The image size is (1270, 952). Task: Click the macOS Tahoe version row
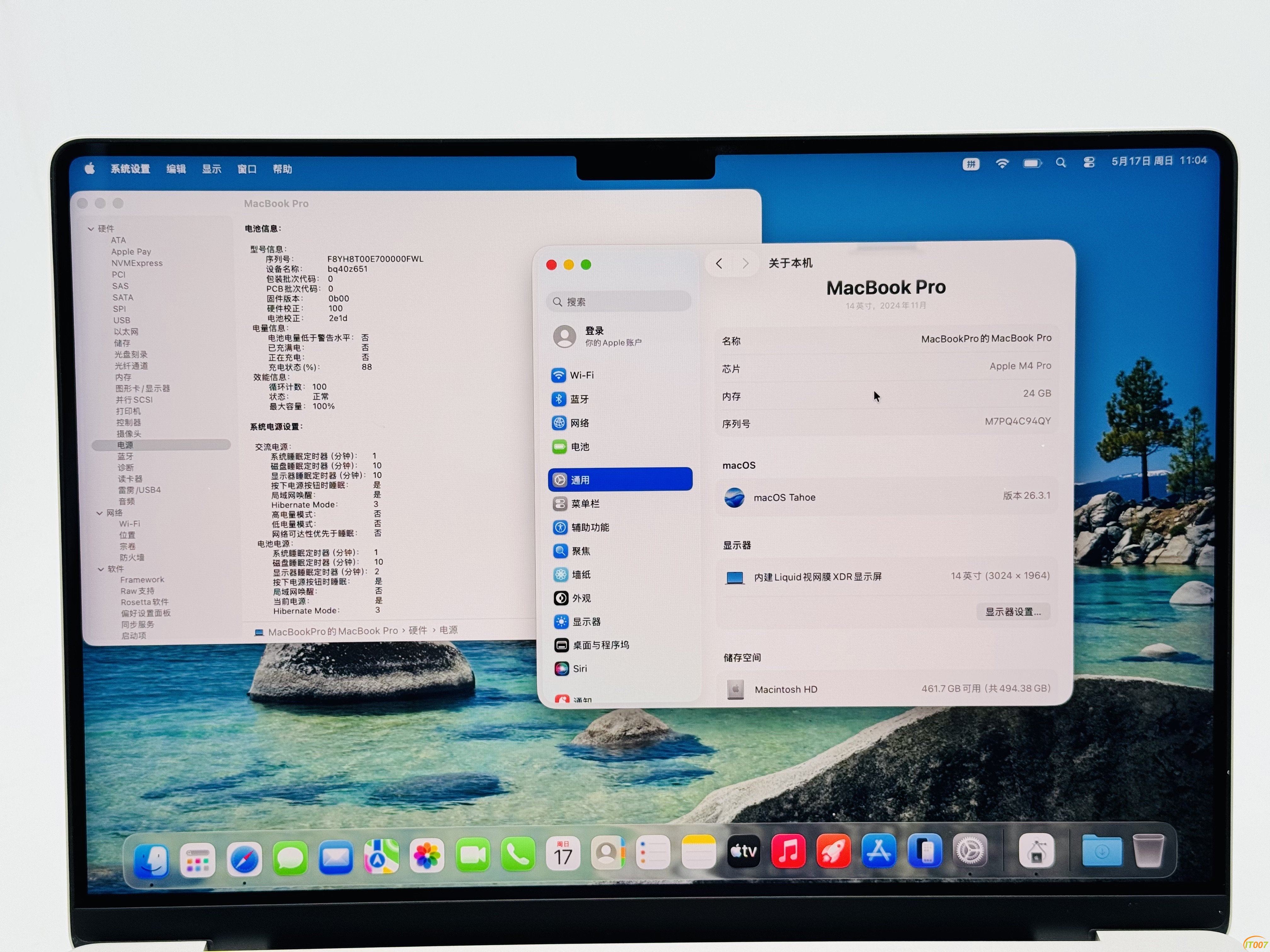pos(887,497)
